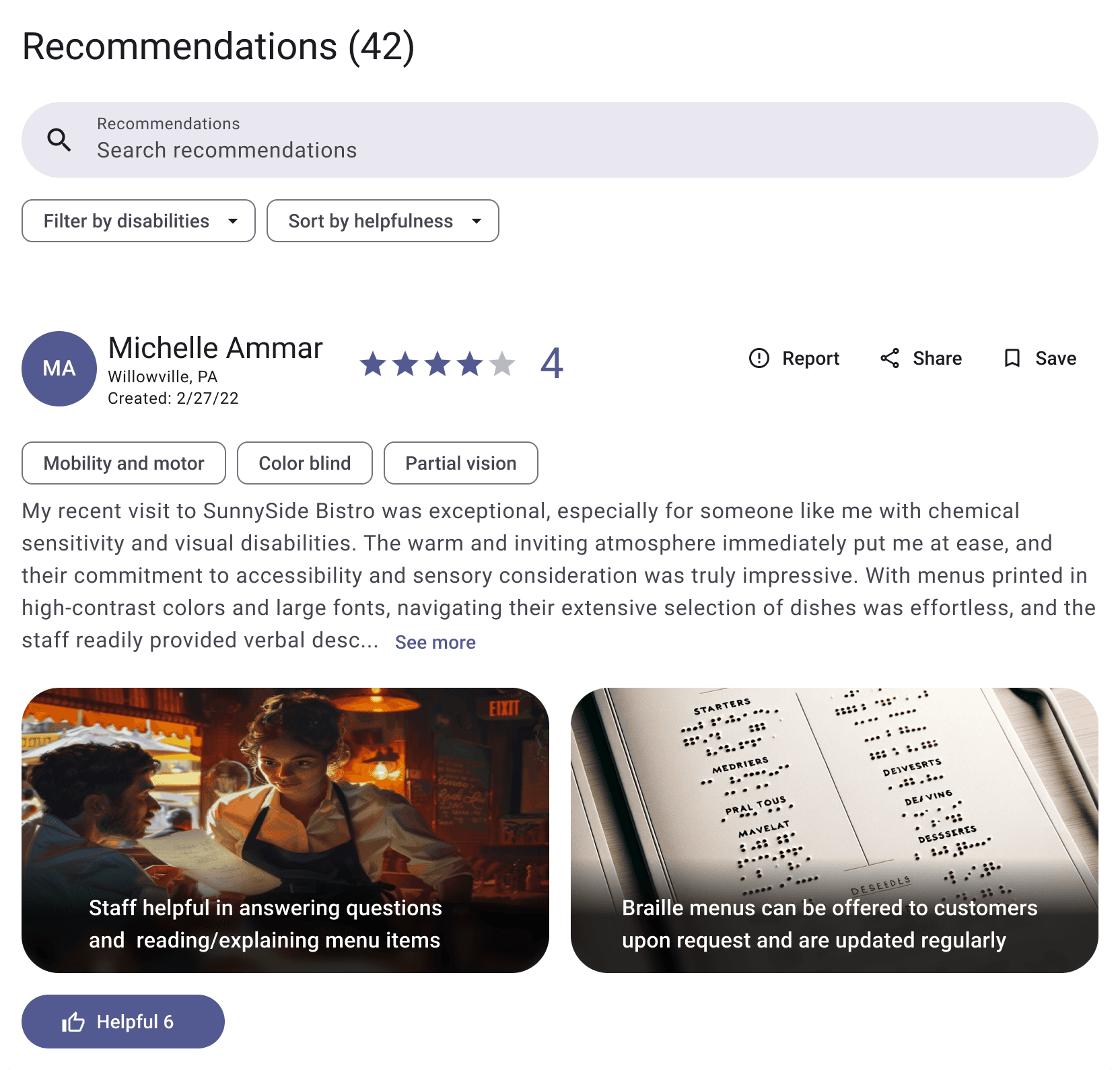The height and width of the screenshot is (1070, 1120).
Task: Click the MA avatar circle
Action: [x=59, y=368]
